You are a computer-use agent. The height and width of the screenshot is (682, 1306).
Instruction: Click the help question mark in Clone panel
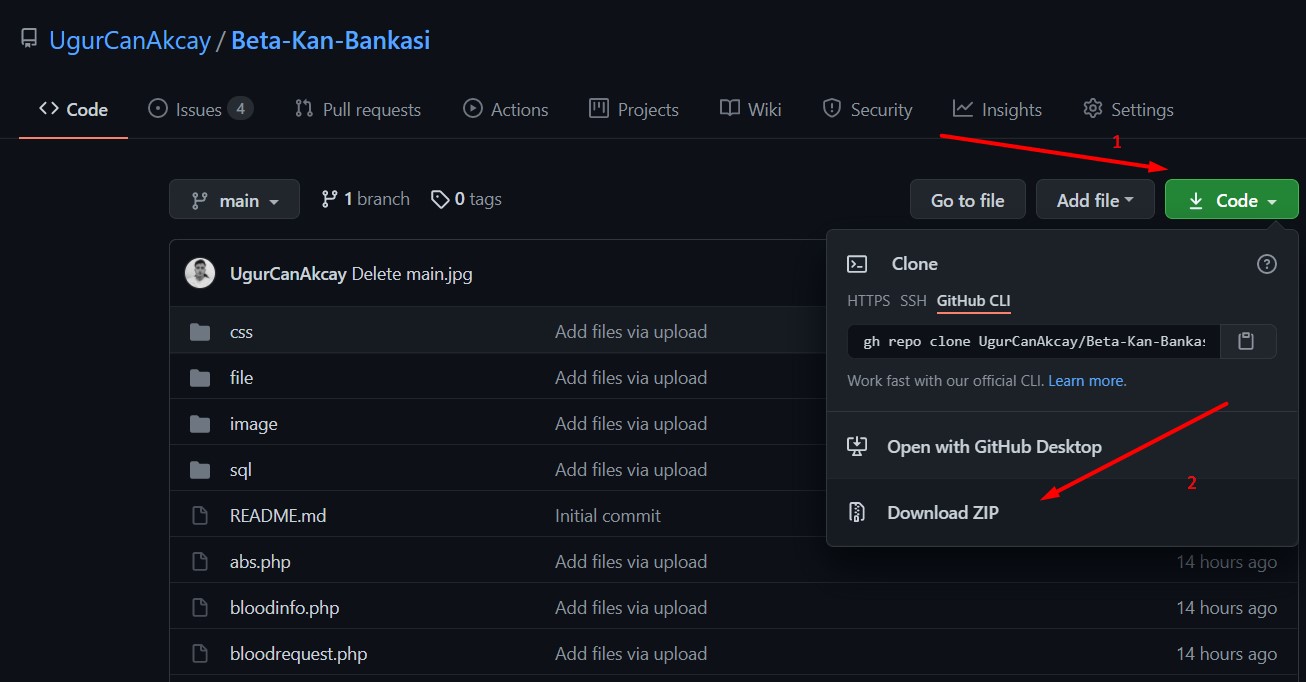pyautogui.click(x=1266, y=263)
